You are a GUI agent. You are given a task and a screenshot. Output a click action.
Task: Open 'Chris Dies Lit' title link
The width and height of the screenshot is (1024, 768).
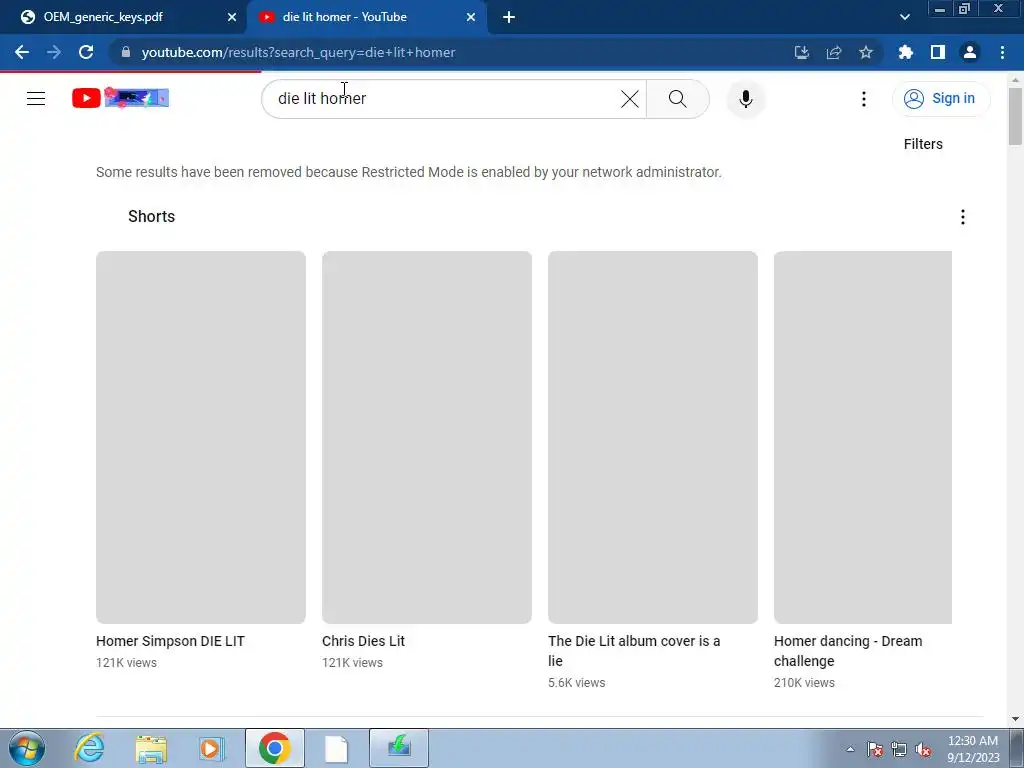click(363, 641)
